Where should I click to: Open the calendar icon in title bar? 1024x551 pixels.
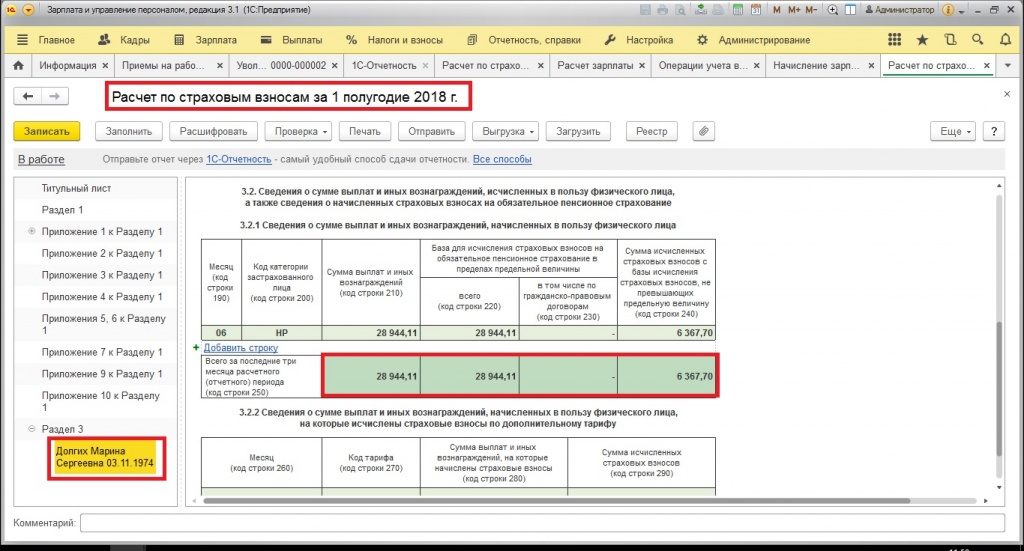[756, 10]
